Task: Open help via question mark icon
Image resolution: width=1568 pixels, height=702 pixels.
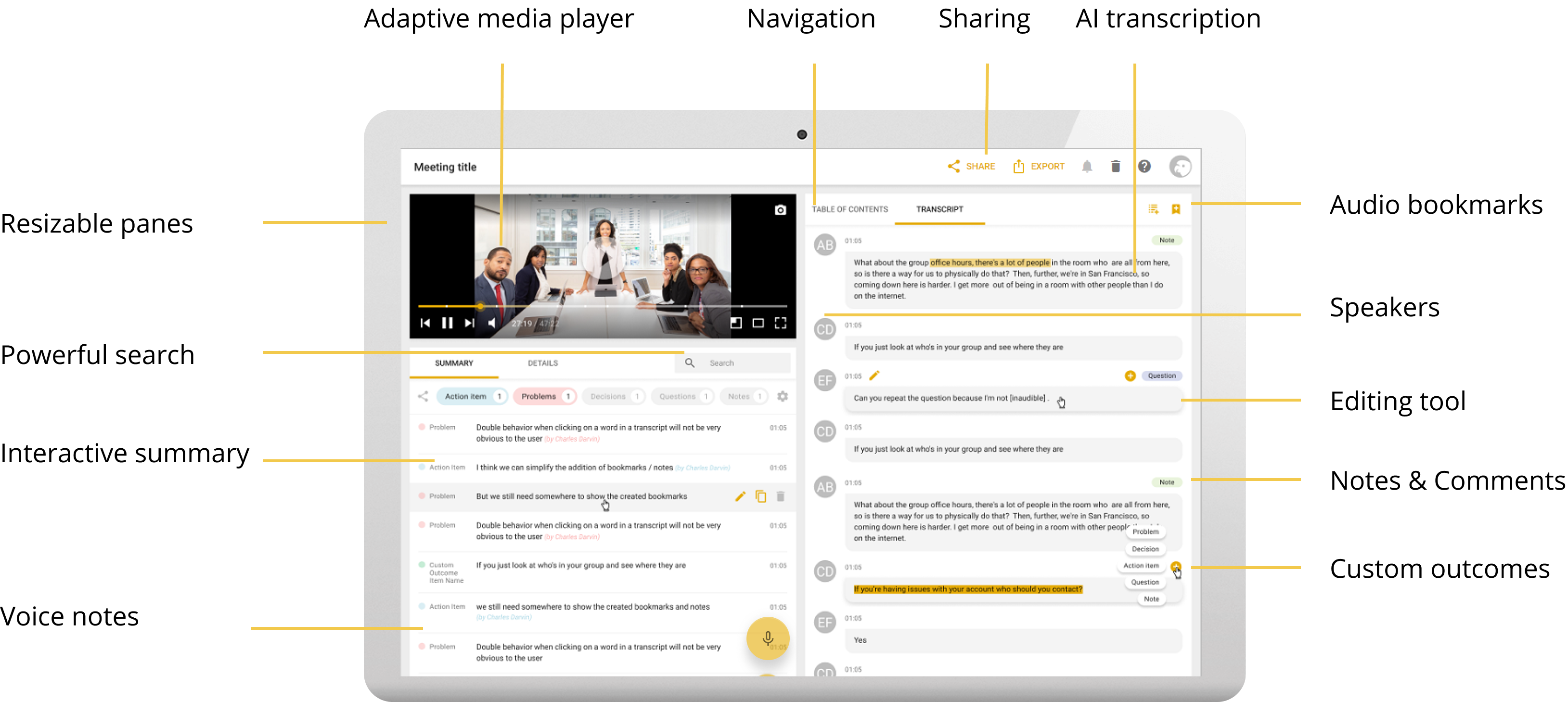Action: (x=1144, y=166)
